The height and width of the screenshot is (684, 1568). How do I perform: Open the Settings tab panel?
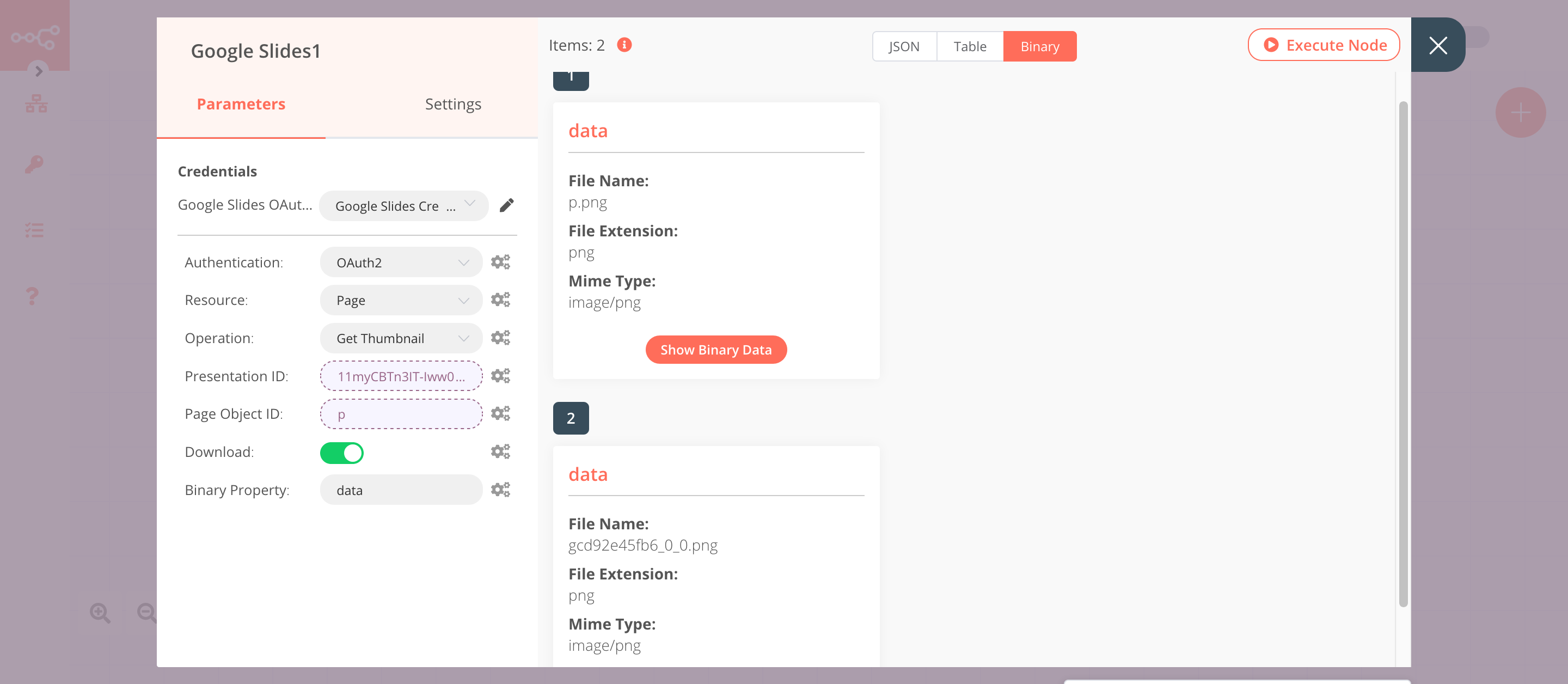pyautogui.click(x=453, y=103)
